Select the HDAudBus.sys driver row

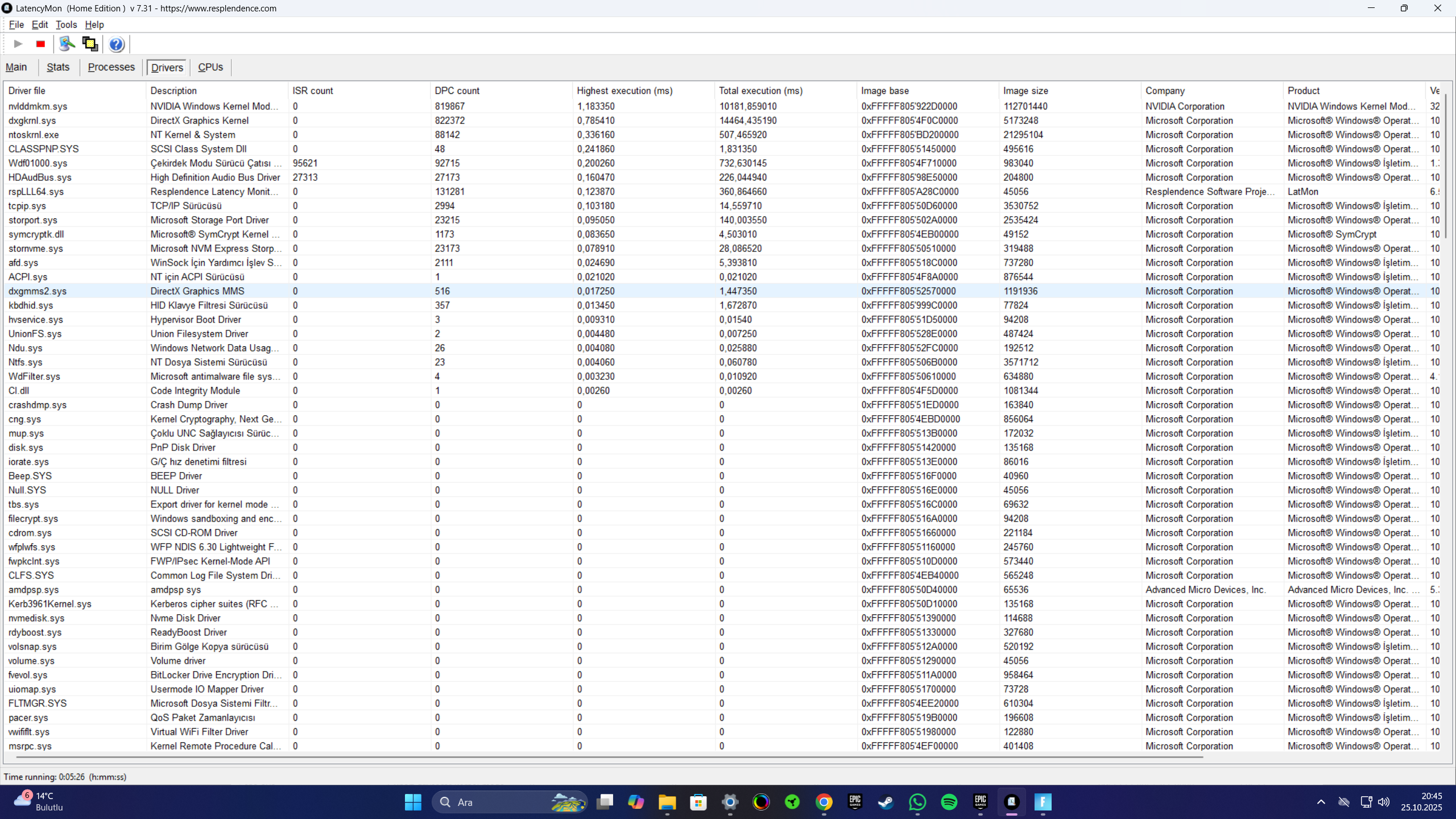(x=722, y=177)
